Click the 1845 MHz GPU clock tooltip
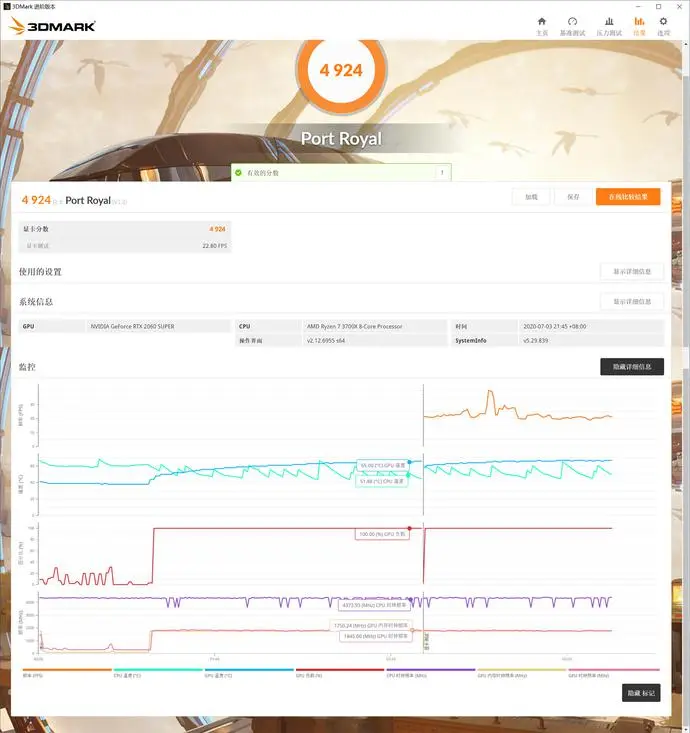This screenshot has width=690, height=733. 376,636
